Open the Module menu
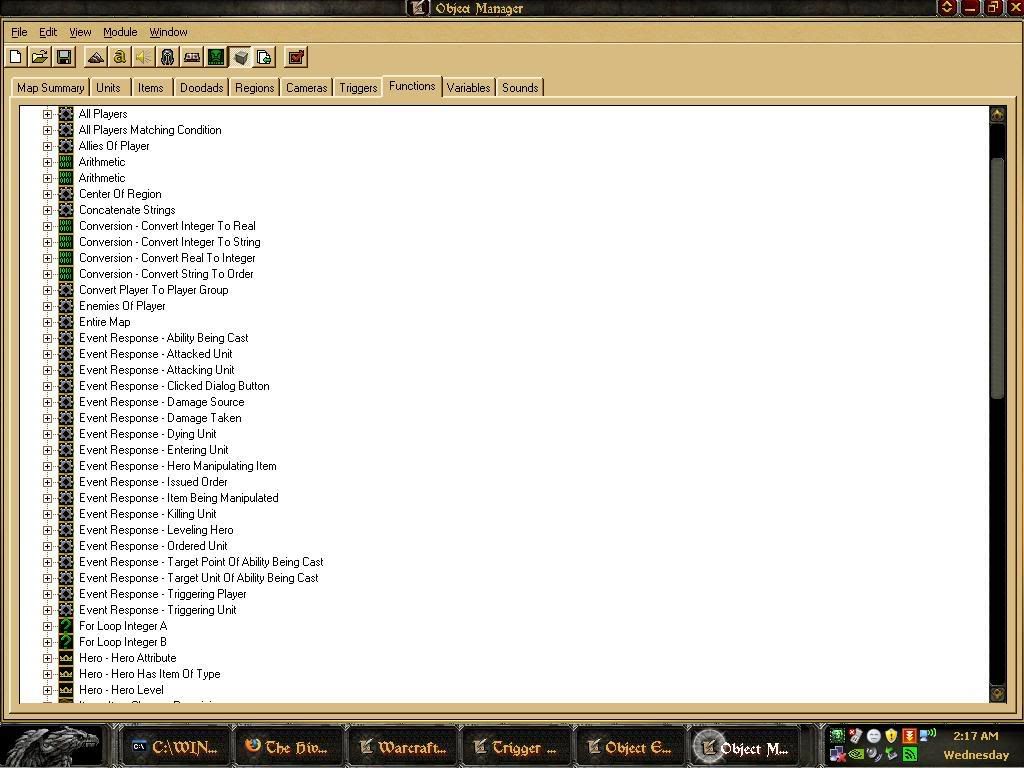 coord(120,32)
